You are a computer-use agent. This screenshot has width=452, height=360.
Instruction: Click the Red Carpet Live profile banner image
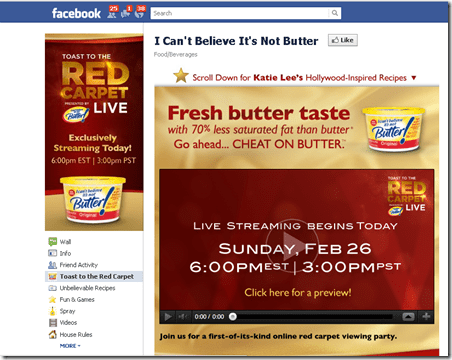click(94, 132)
